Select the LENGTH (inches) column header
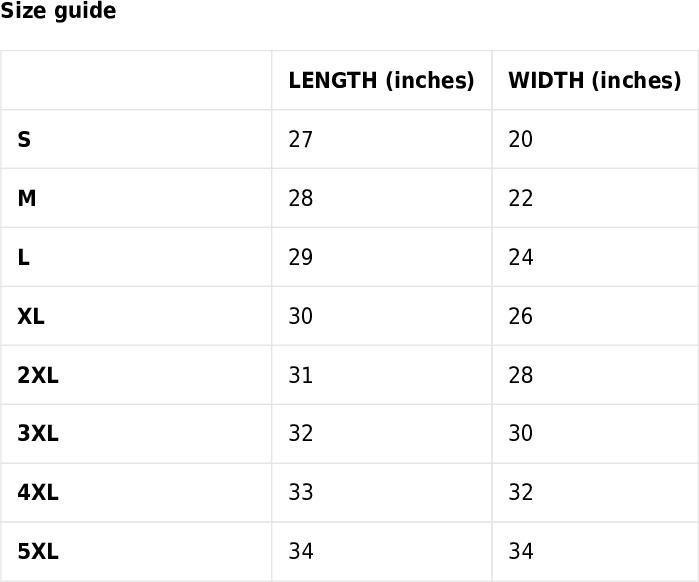The height and width of the screenshot is (582, 699). [381, 81]
